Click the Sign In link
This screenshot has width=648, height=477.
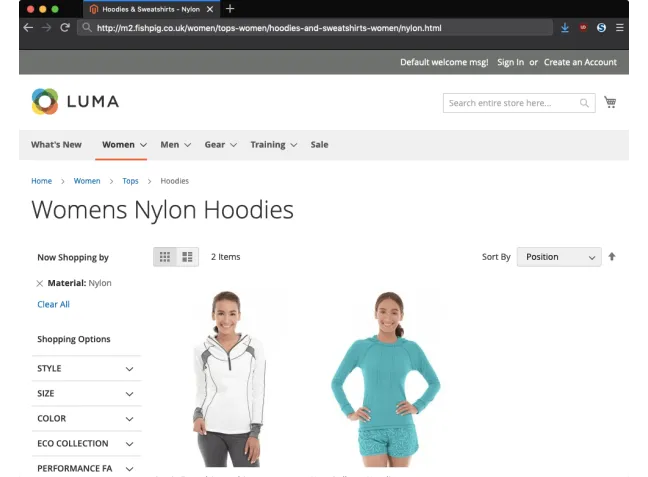pyautogui.click(x=510, y=62)
